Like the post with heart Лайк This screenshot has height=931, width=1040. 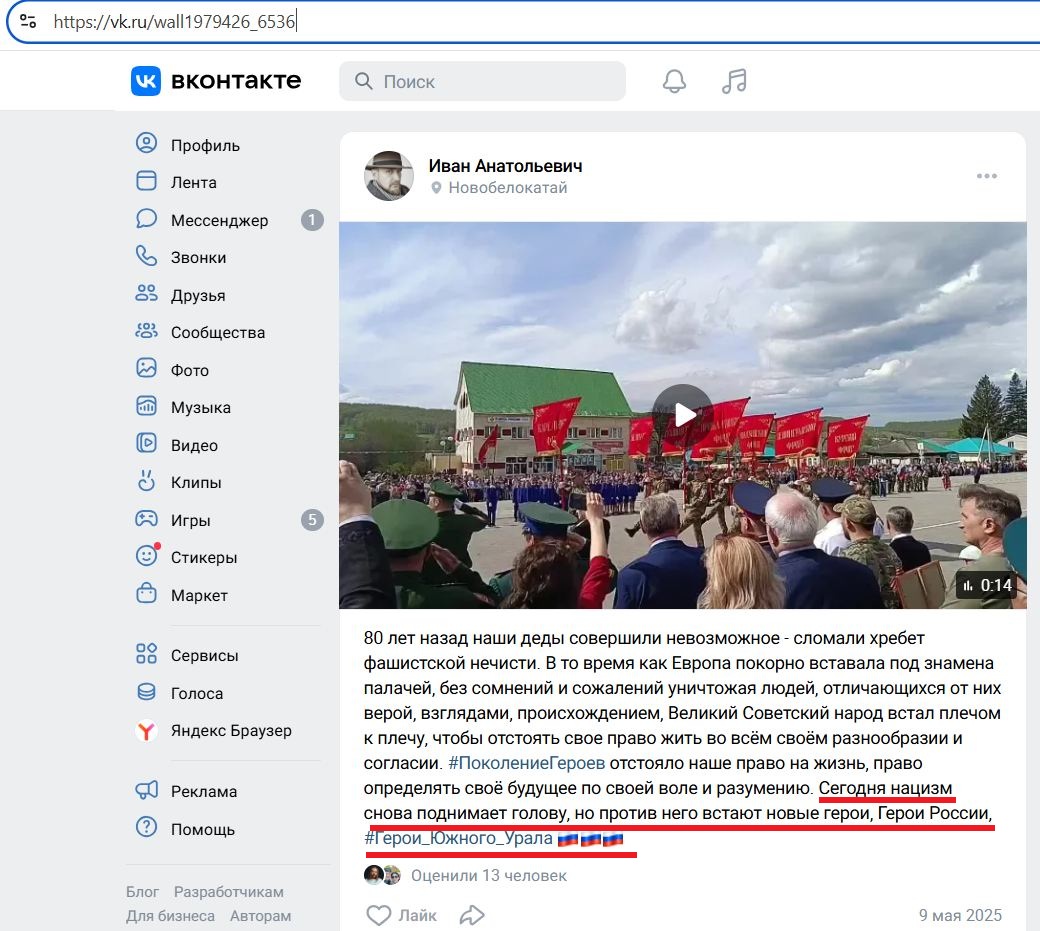[401, 915]
